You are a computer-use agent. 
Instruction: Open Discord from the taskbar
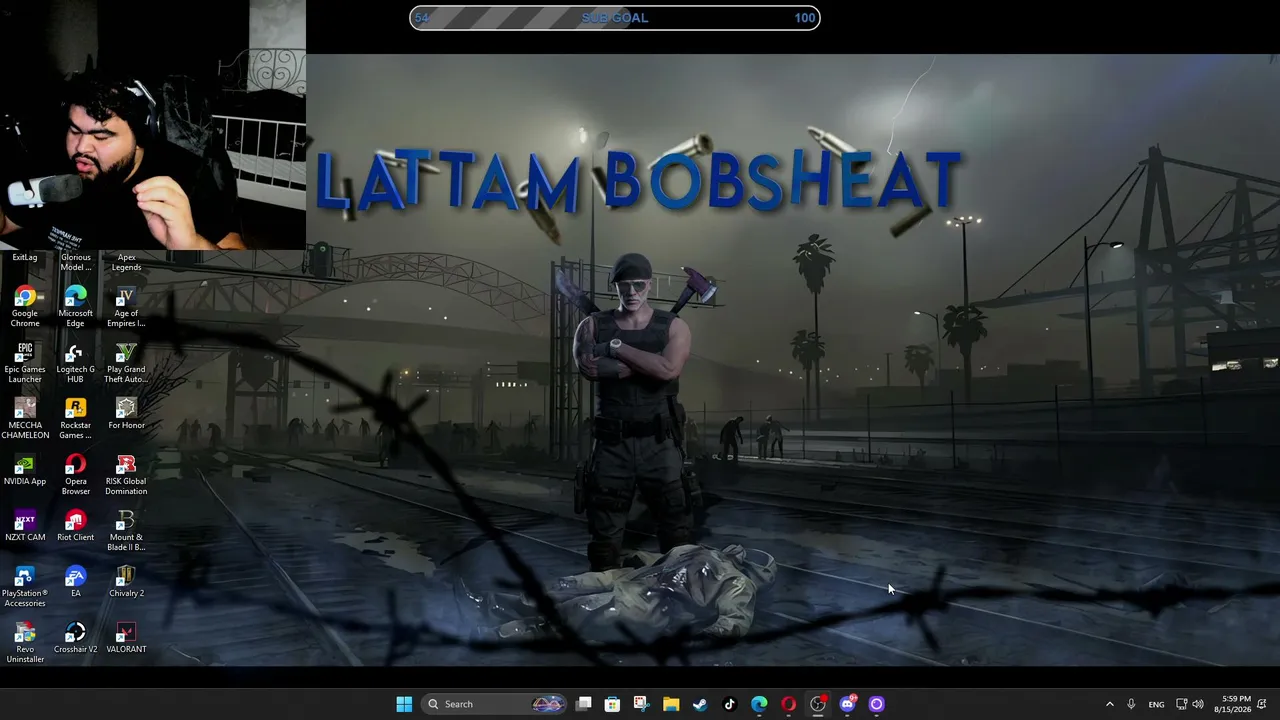point(847,704)
